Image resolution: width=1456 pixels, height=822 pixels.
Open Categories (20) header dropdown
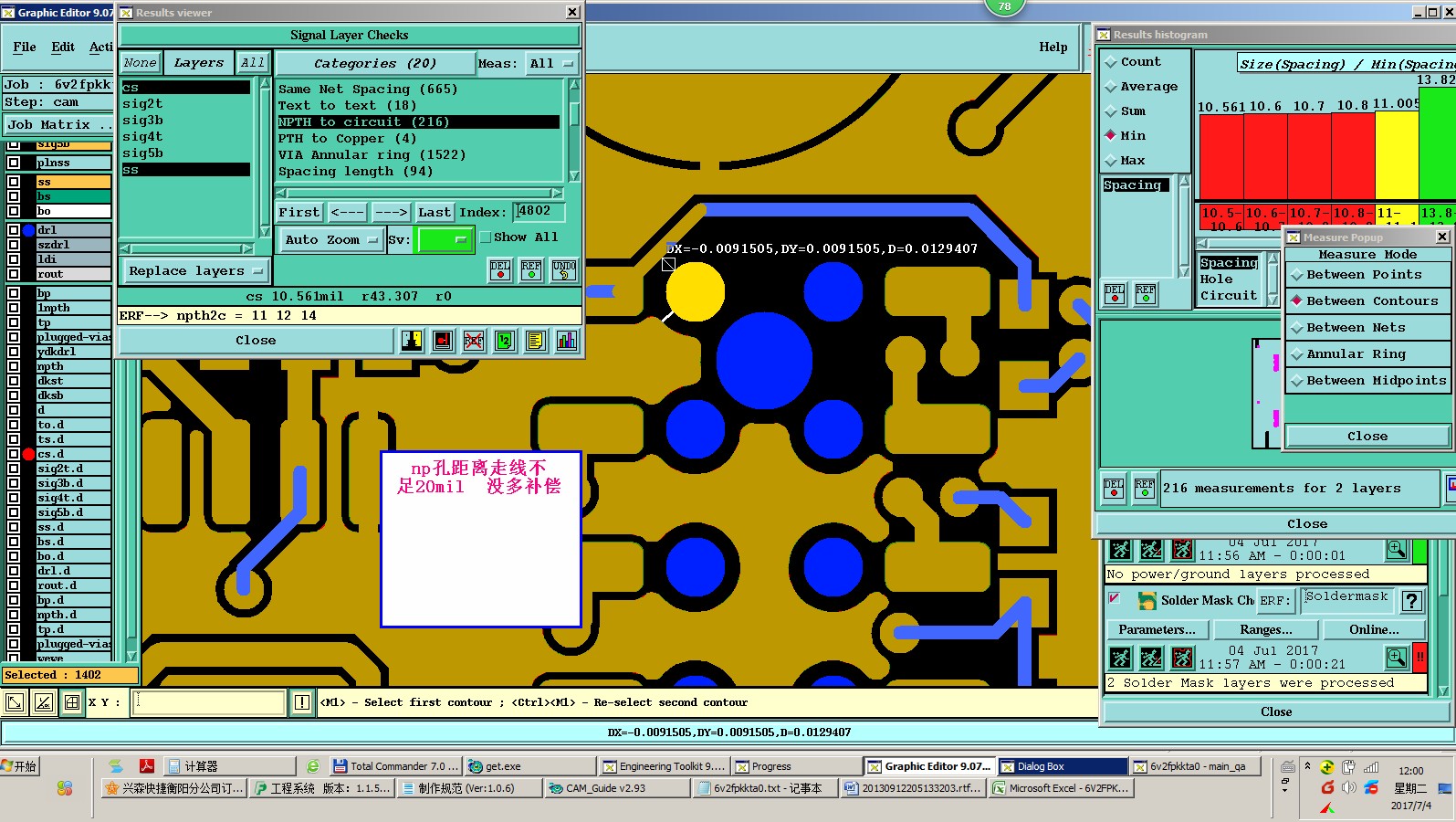[x=374, y=64]
